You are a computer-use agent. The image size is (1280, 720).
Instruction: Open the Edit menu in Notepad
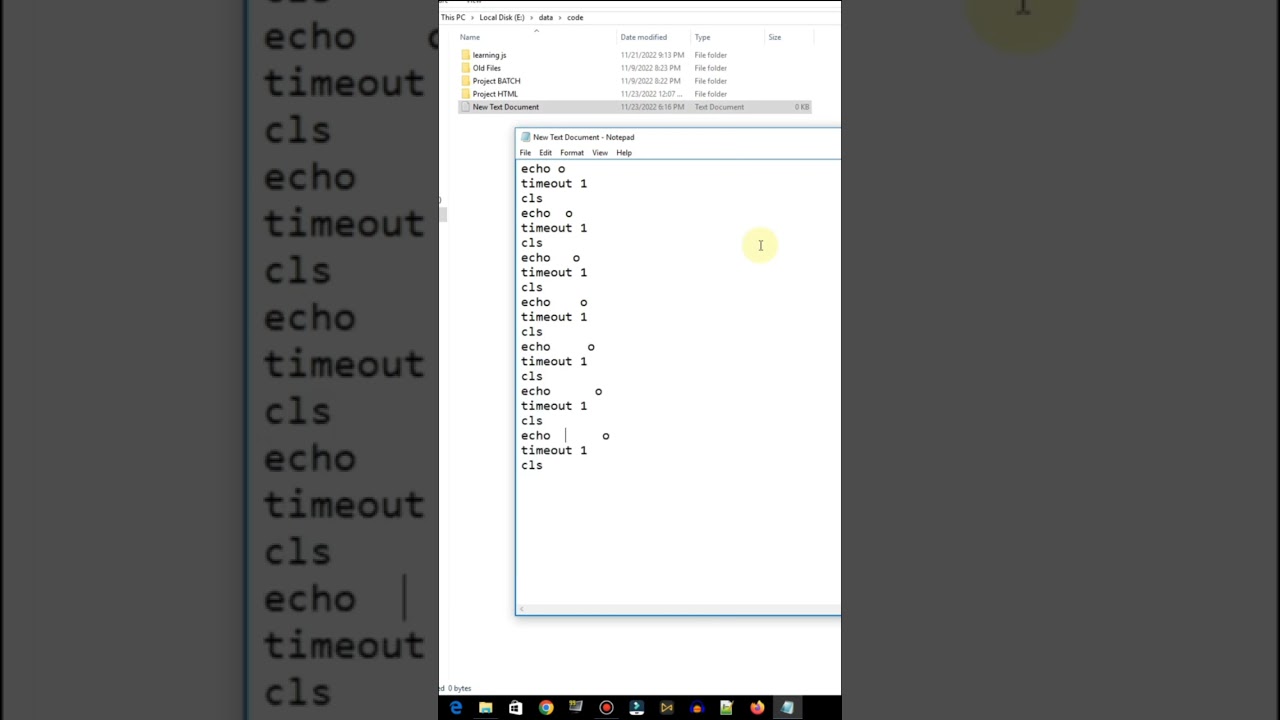(545, 153)
